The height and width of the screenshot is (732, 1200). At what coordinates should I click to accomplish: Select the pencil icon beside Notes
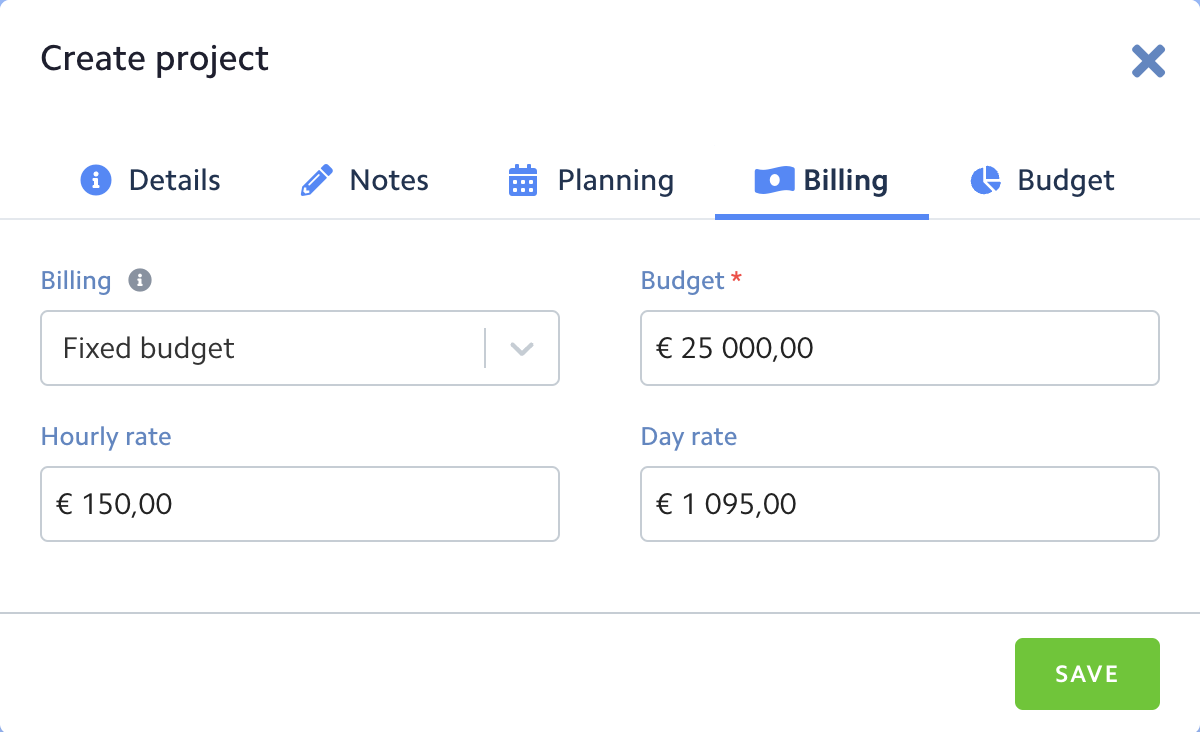coord(317,180)
